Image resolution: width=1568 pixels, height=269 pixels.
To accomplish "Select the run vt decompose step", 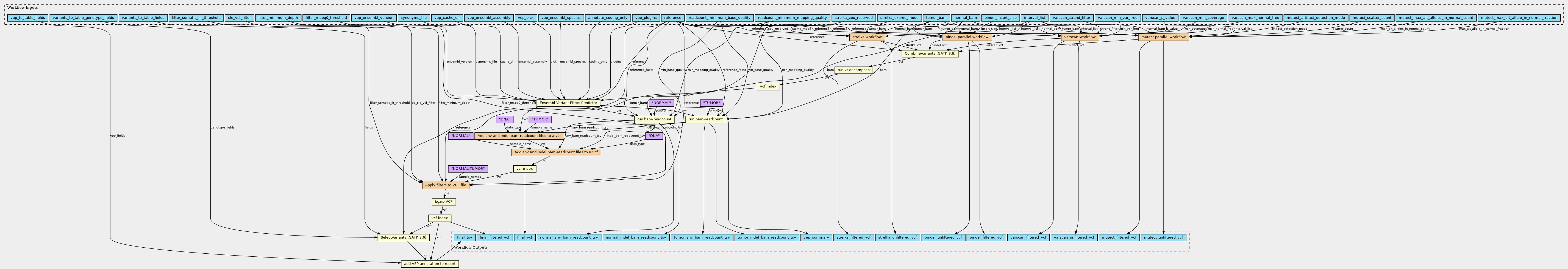I will point(853,70).
